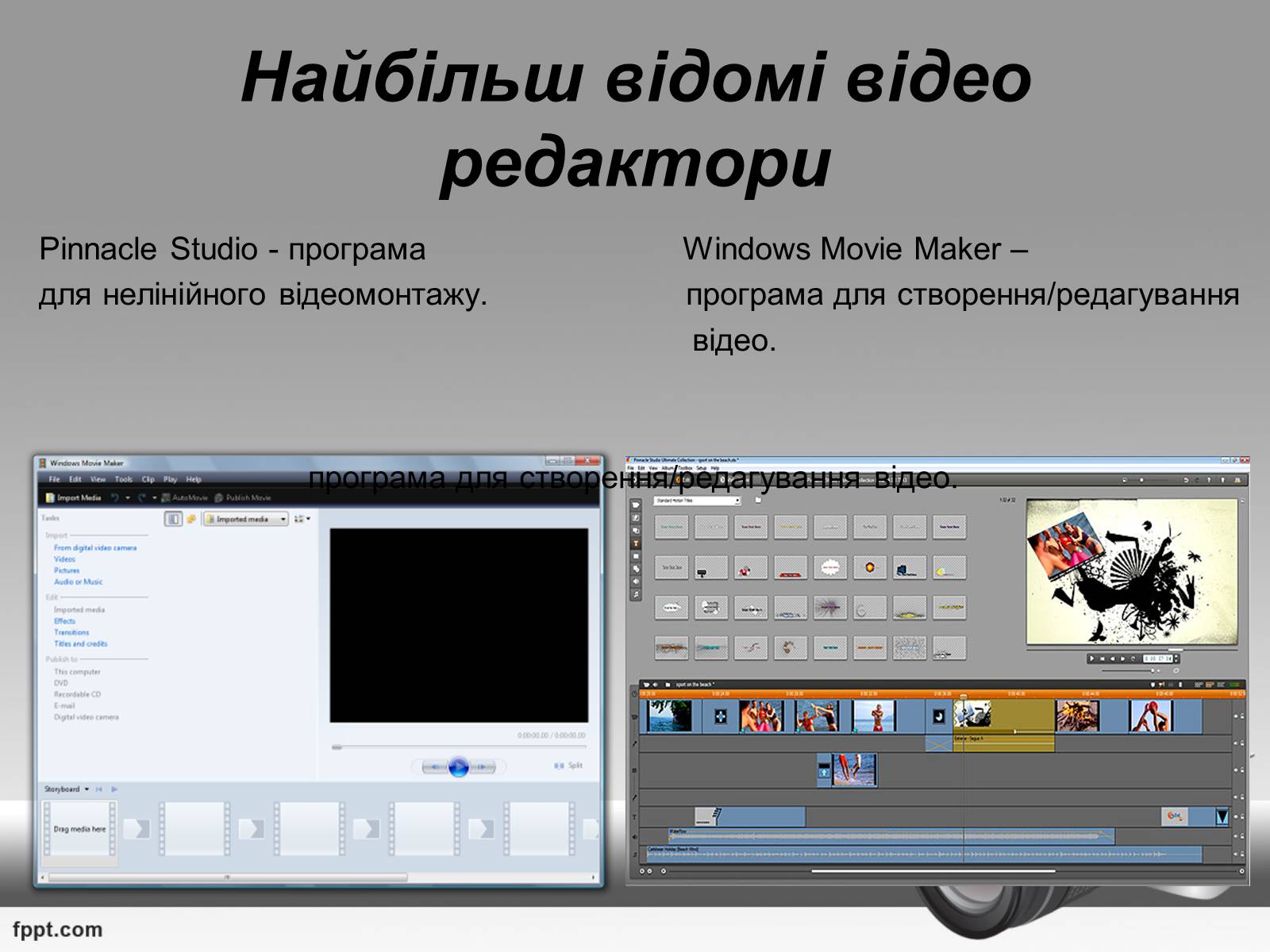Open the Tools menu in Windows Movie Maker
1270x952 pixels.
coord(123,479)
